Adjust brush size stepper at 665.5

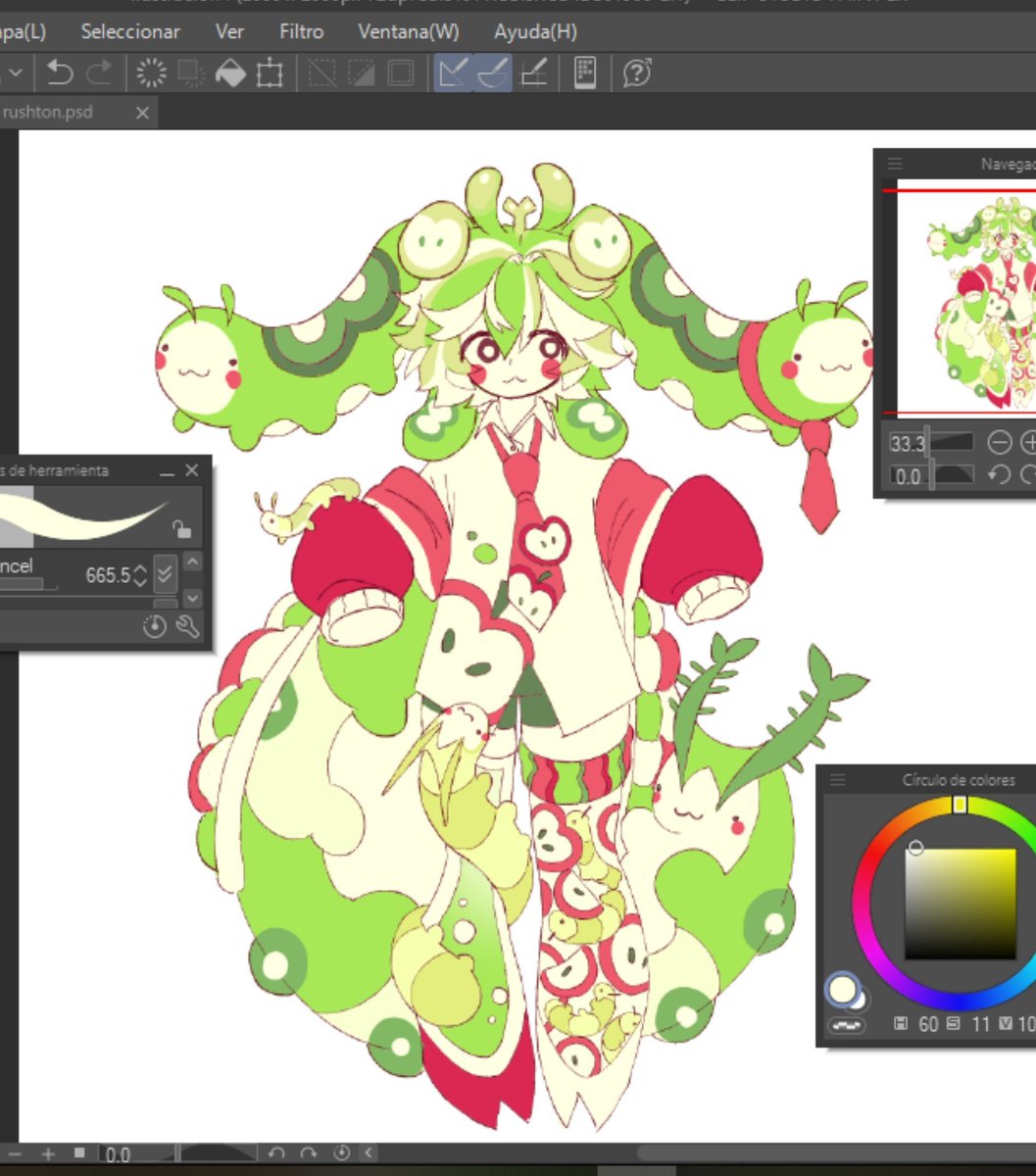pos(140,575)
